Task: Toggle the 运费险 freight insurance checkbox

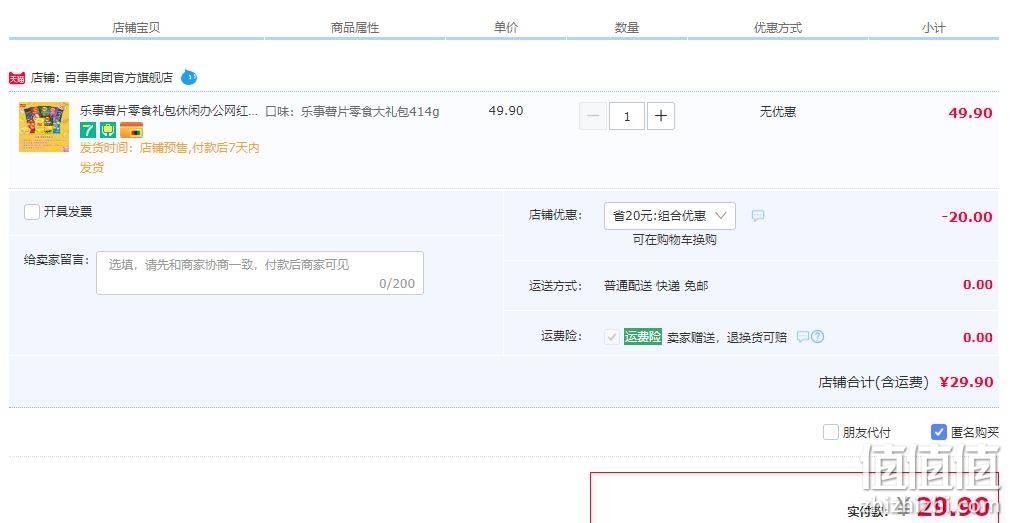Action: pos(612,337)
